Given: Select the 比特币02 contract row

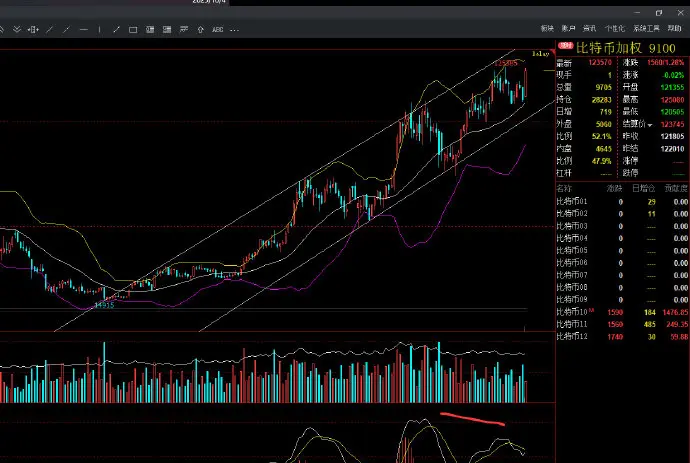Looking at the screenshot, I should click(622, 214).
